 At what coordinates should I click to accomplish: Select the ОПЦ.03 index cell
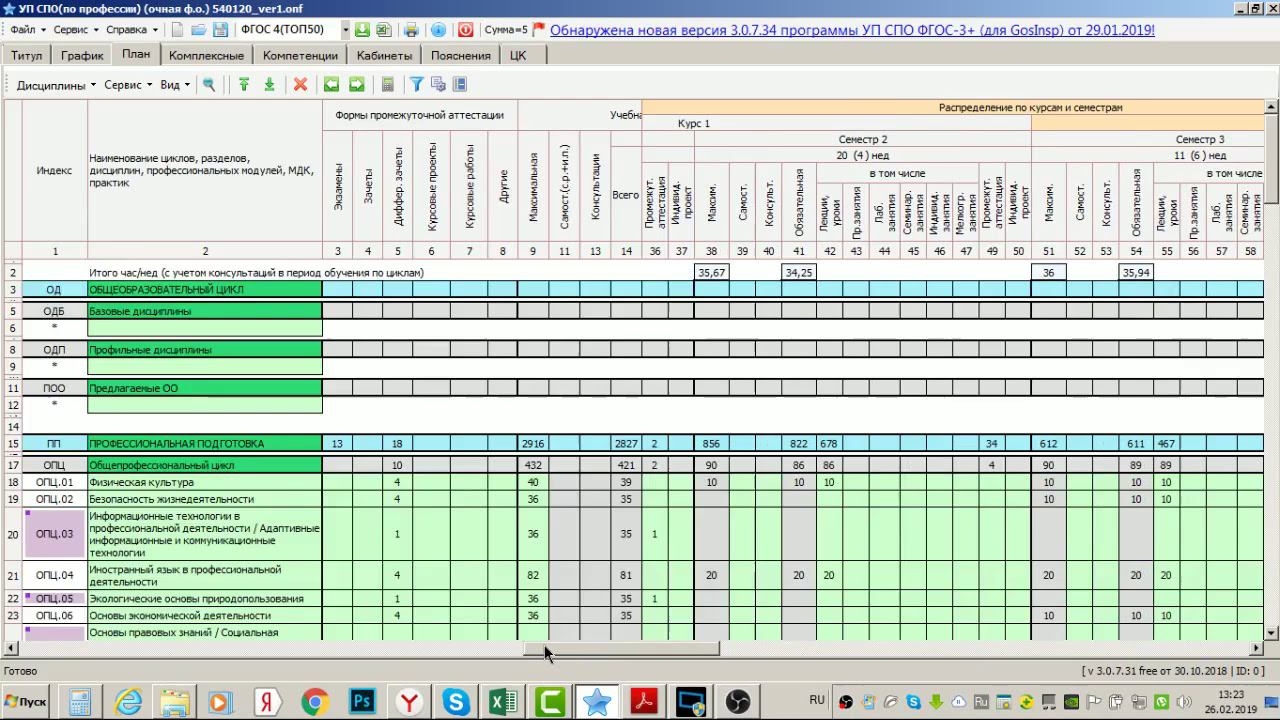pos(54,534)
